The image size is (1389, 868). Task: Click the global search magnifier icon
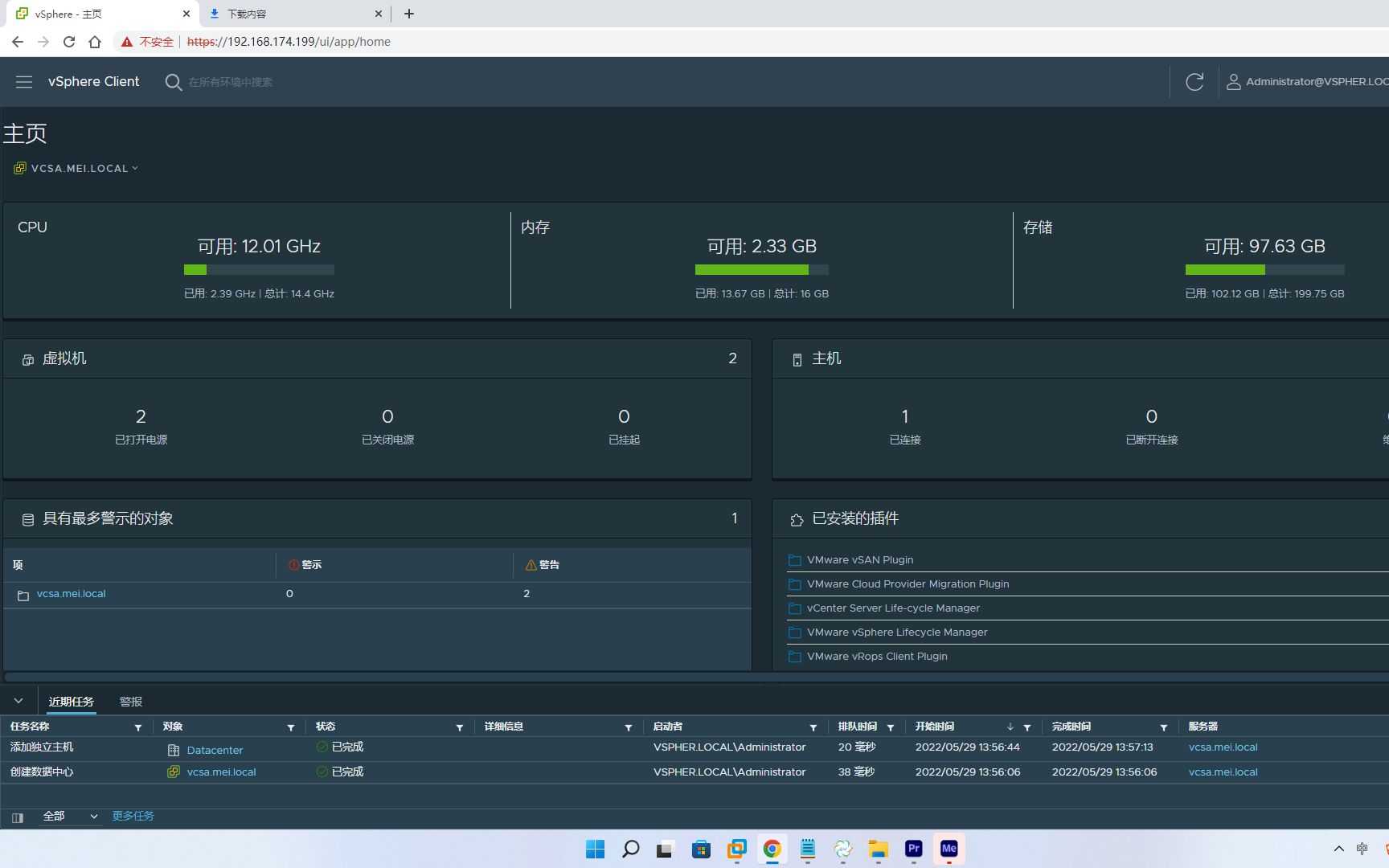[173, 82]
